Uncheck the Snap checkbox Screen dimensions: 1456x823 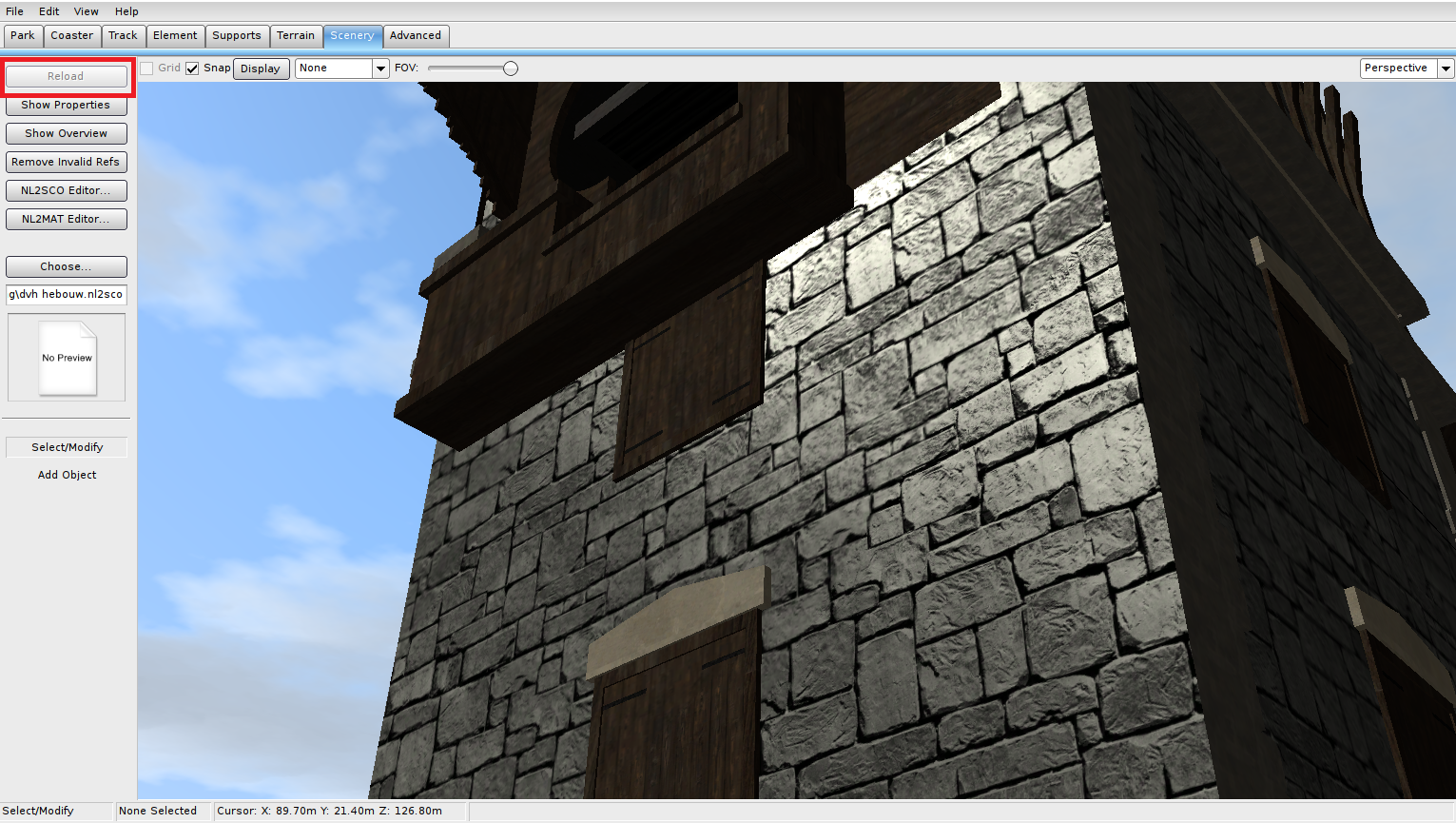click(x=192, y=69)
